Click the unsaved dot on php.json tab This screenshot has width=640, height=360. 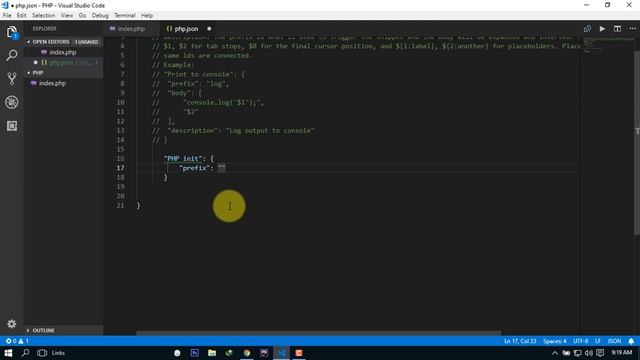[x=209, y=29]
